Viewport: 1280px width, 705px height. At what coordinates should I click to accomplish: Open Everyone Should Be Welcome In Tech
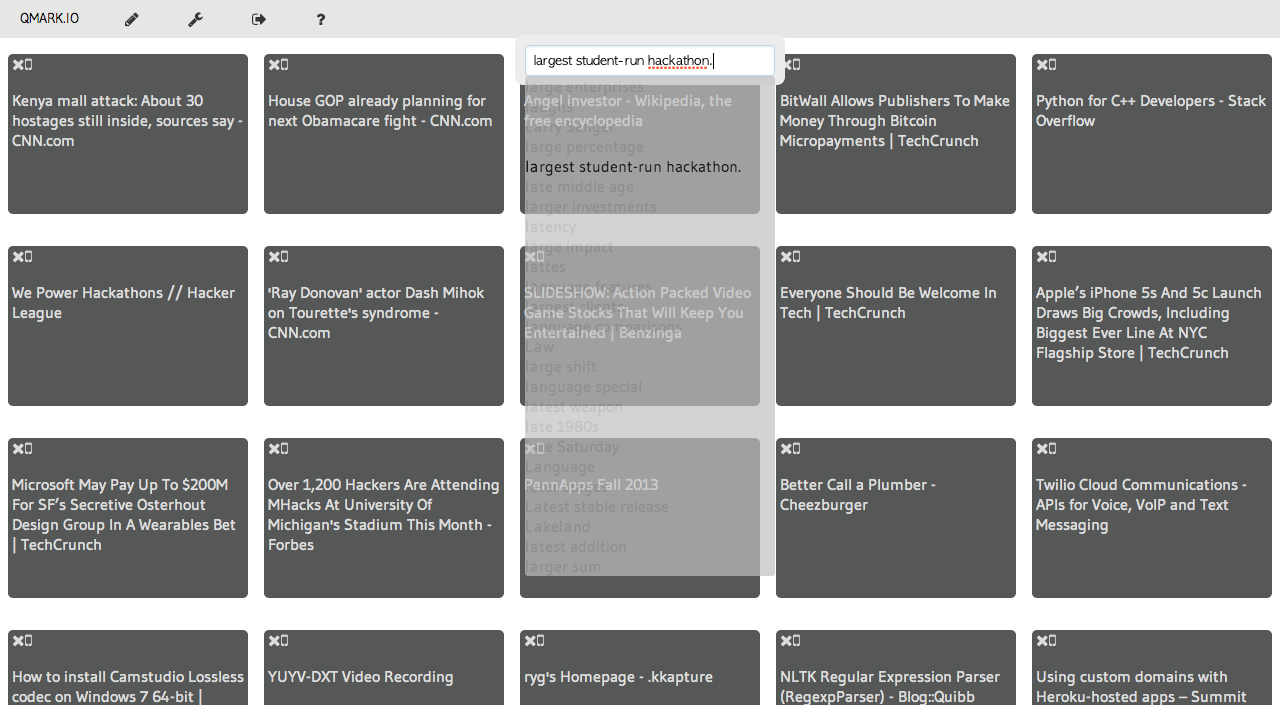(888, 303)
